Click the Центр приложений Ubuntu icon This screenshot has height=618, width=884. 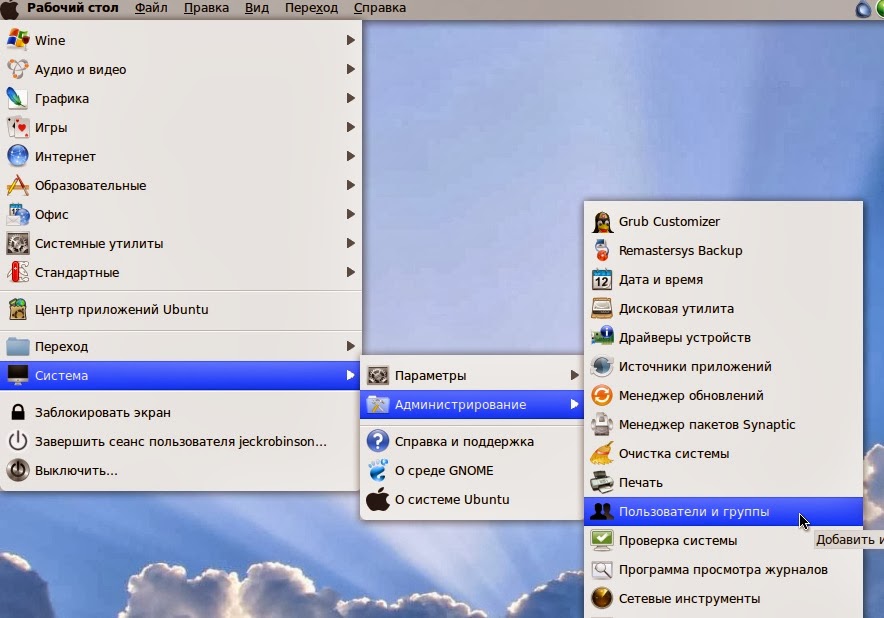pos(18,310)
